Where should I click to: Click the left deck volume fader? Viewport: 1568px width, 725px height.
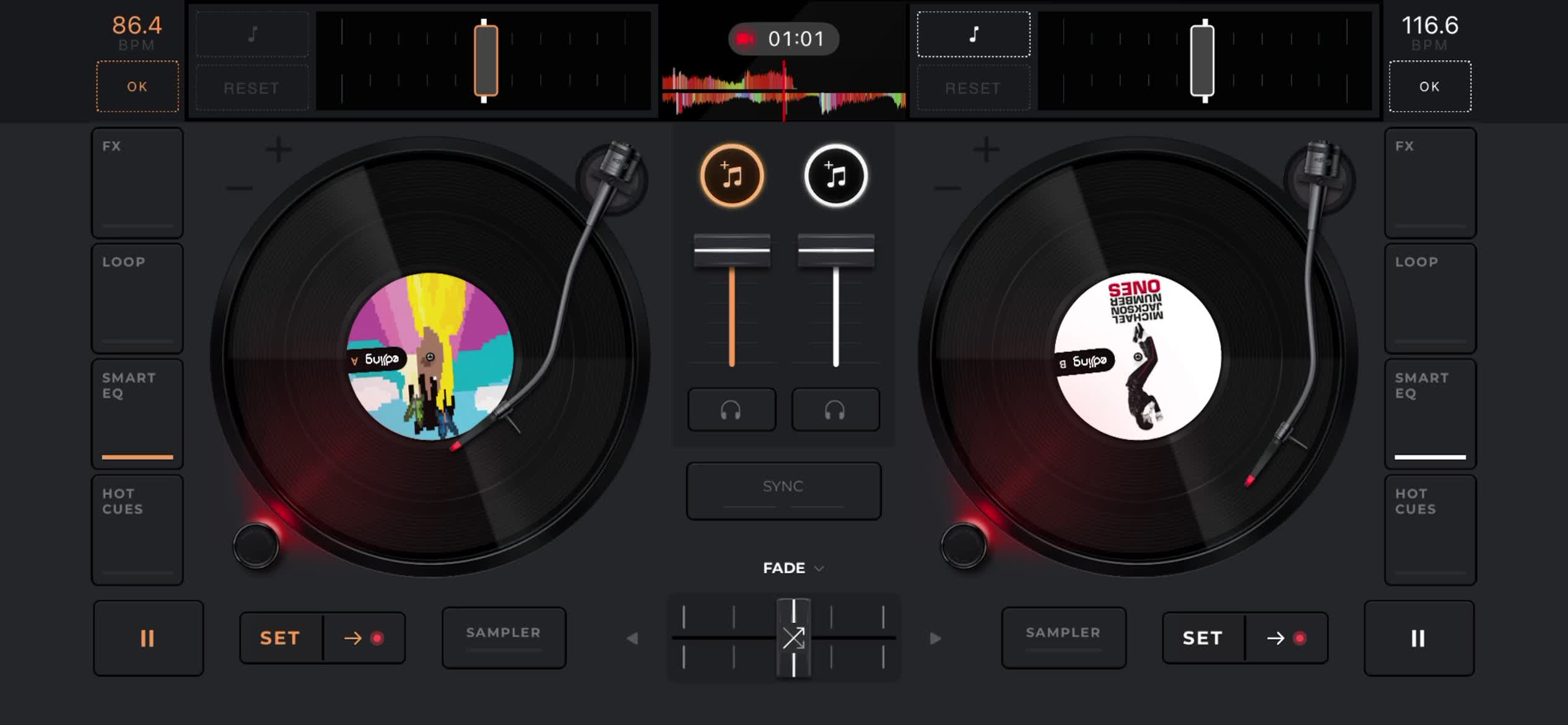click(x=732, y=250)
